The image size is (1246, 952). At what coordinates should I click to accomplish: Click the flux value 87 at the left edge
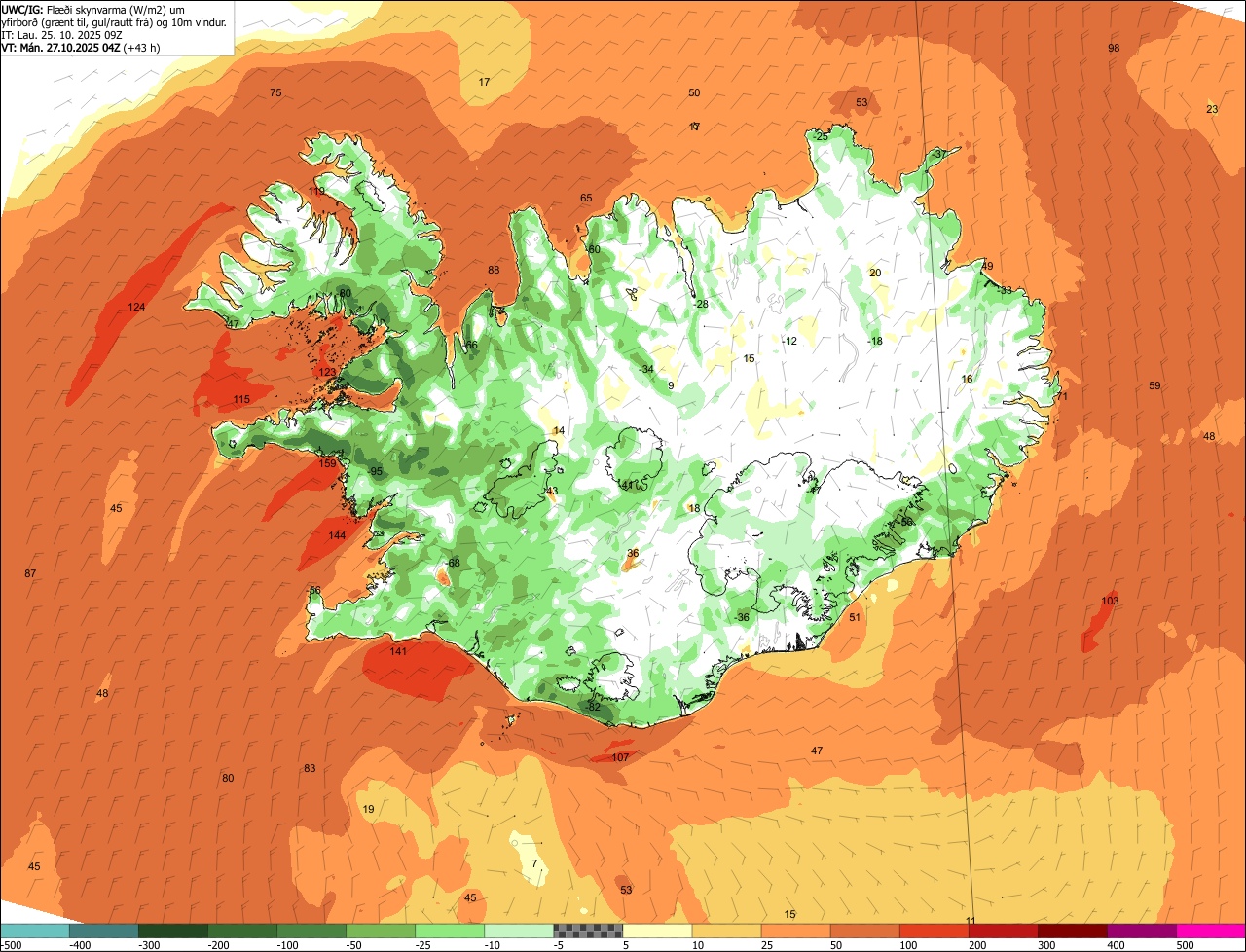[30, 573]
